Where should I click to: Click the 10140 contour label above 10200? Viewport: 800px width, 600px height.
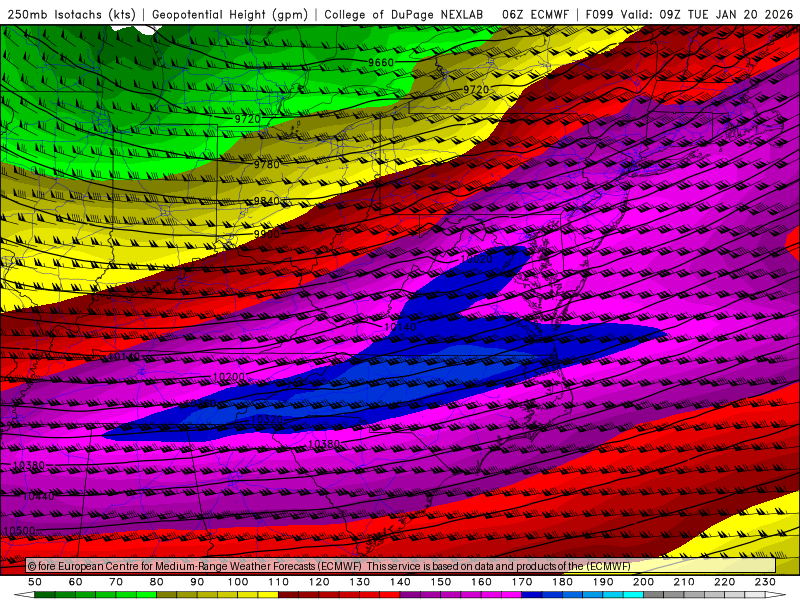click(x=124, y=357)
